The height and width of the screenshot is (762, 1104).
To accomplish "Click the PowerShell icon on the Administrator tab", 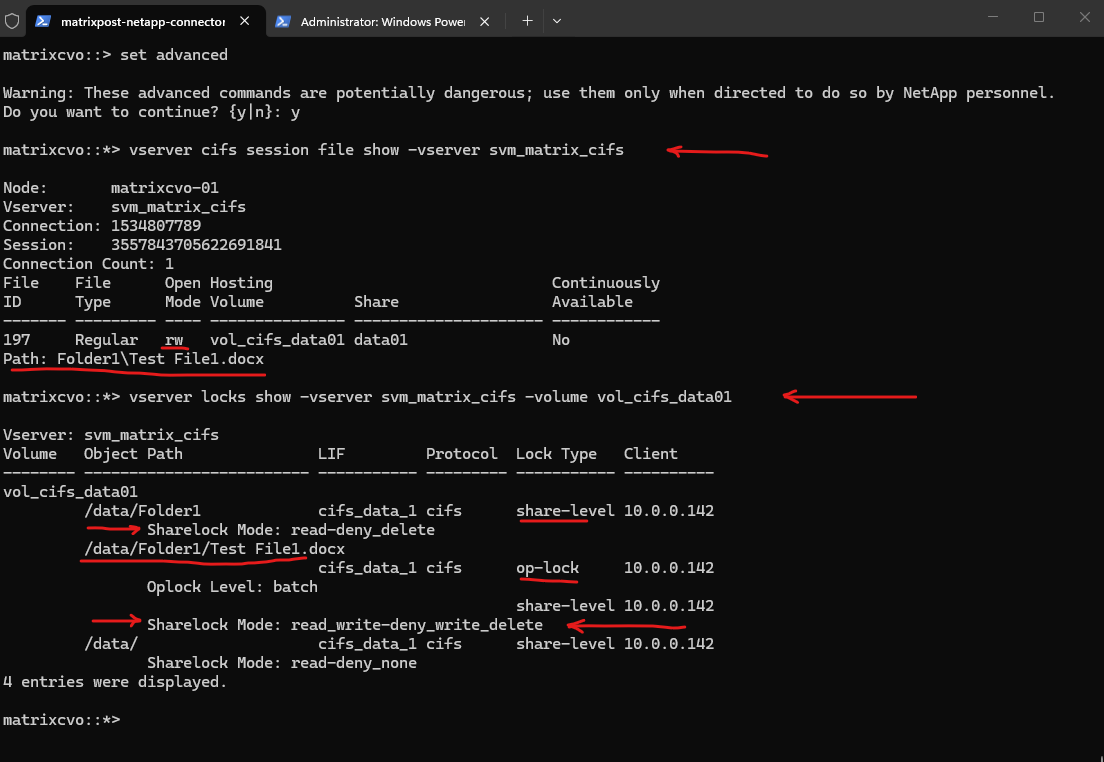I will [x=283, y=21].
